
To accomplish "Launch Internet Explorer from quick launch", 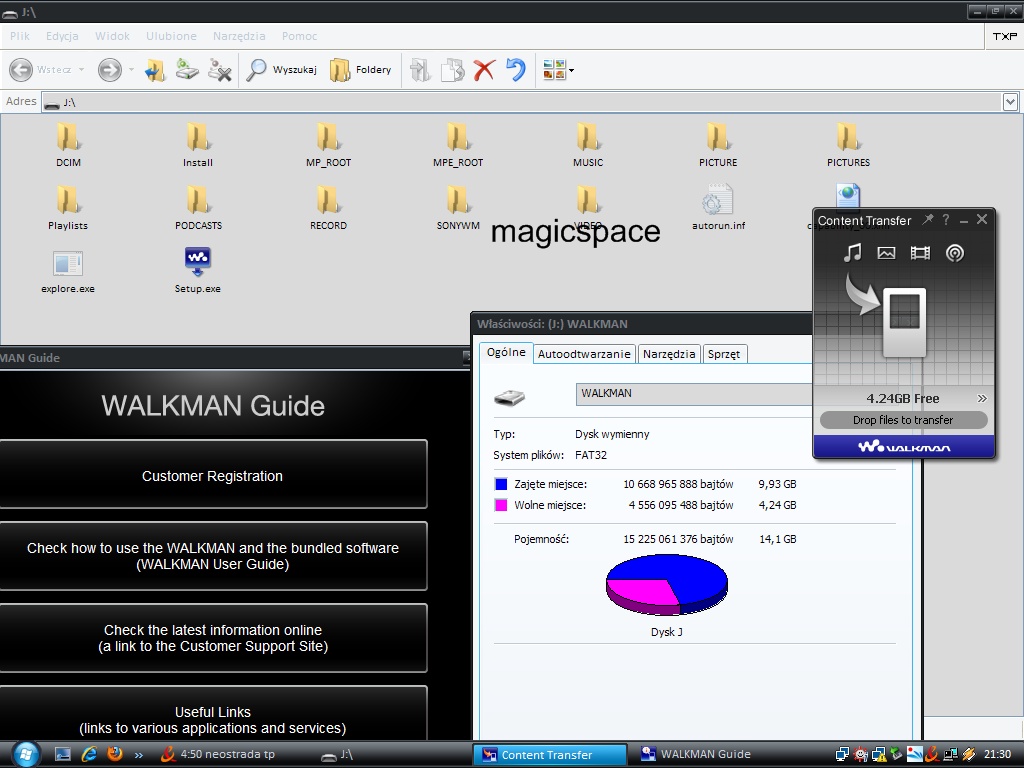I will click(x=89, y=754).
